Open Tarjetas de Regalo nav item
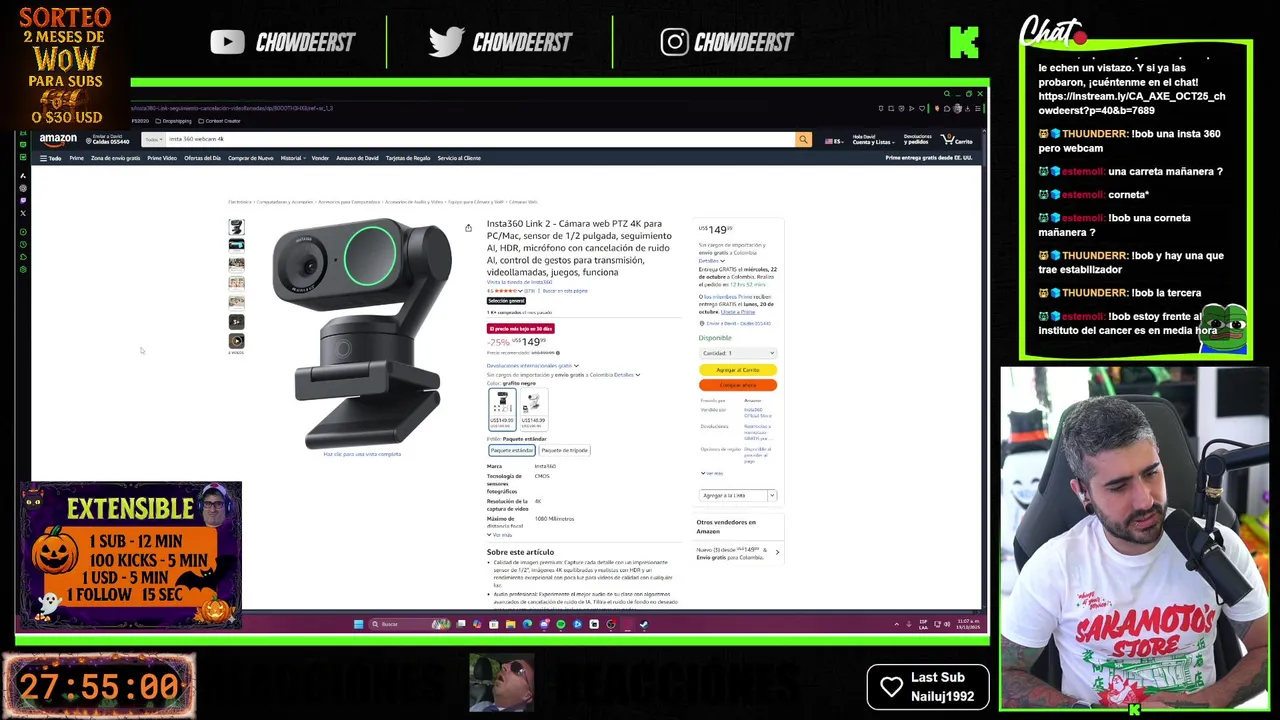The height and width of the screenshot is (720, 1280). click(x=408, y=158)
